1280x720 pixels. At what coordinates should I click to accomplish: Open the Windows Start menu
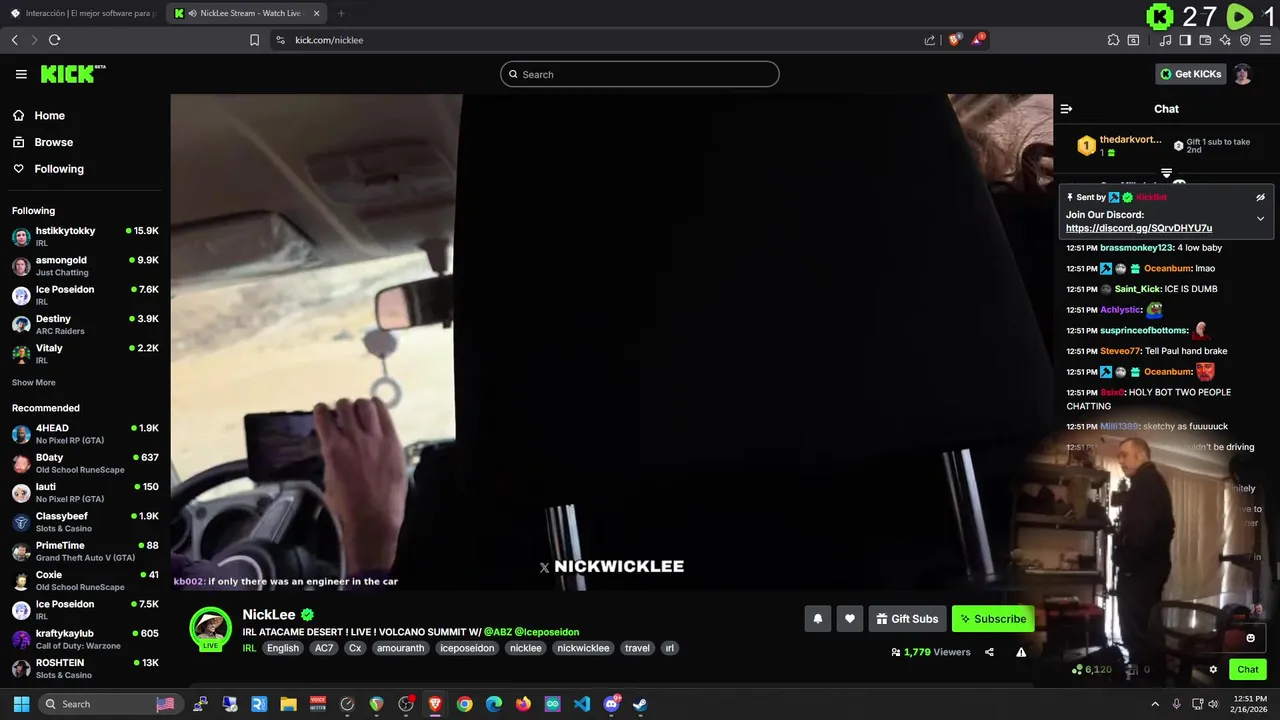(x=21, y=704)
